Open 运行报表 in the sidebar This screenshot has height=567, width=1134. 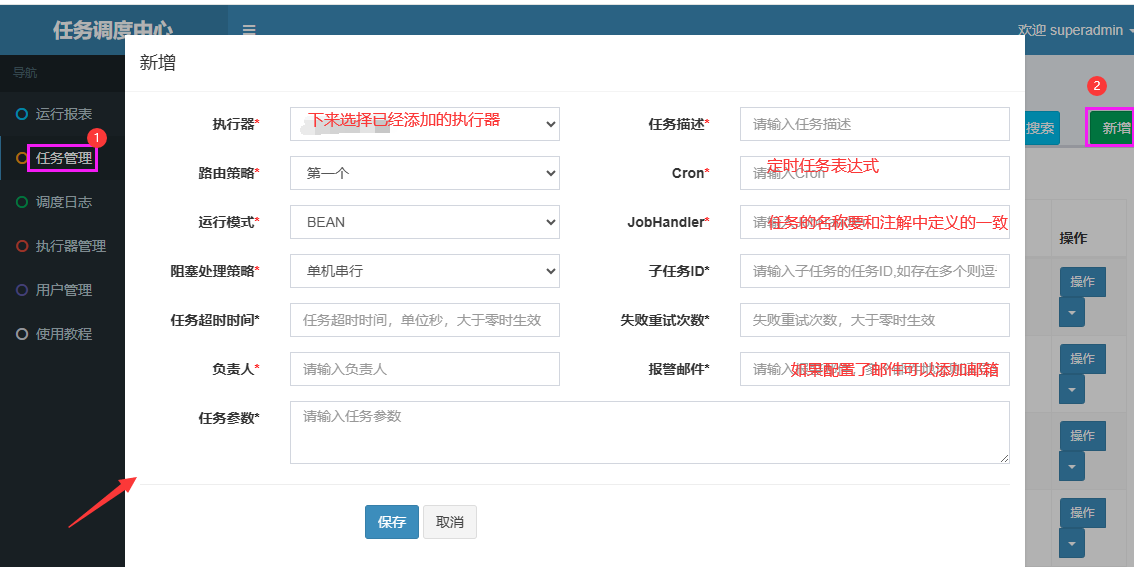click(x=63, y=114)
